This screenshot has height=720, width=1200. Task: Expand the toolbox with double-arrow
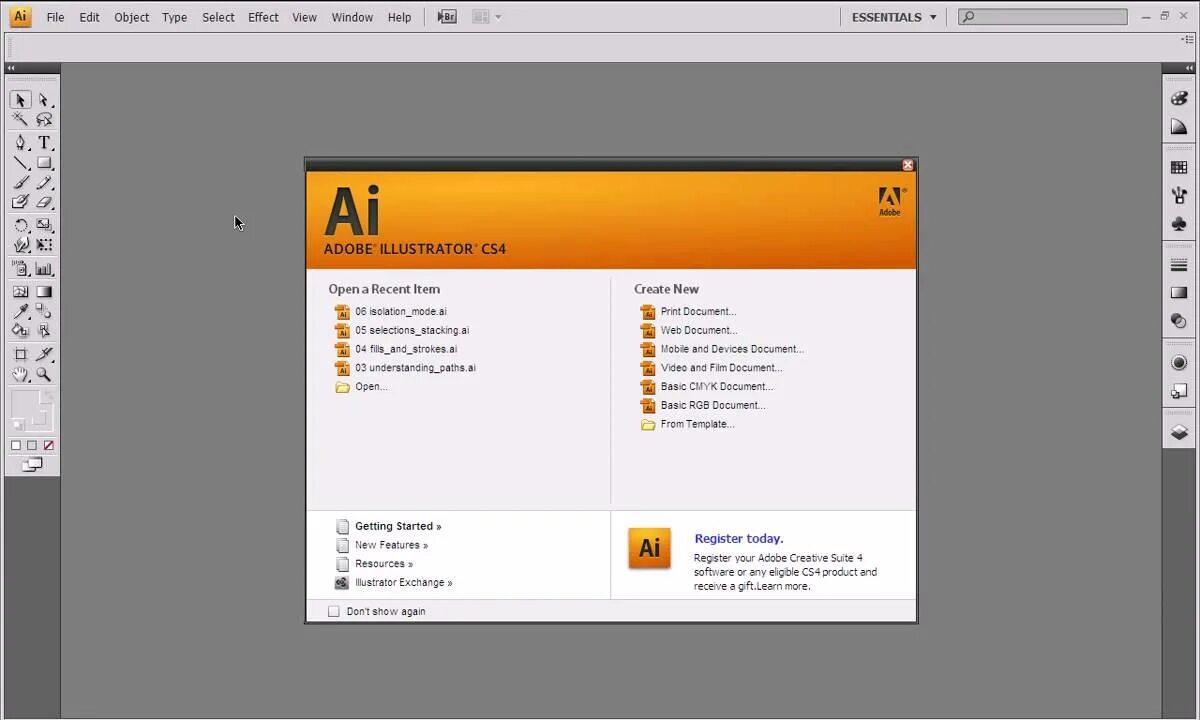(11, 68)
